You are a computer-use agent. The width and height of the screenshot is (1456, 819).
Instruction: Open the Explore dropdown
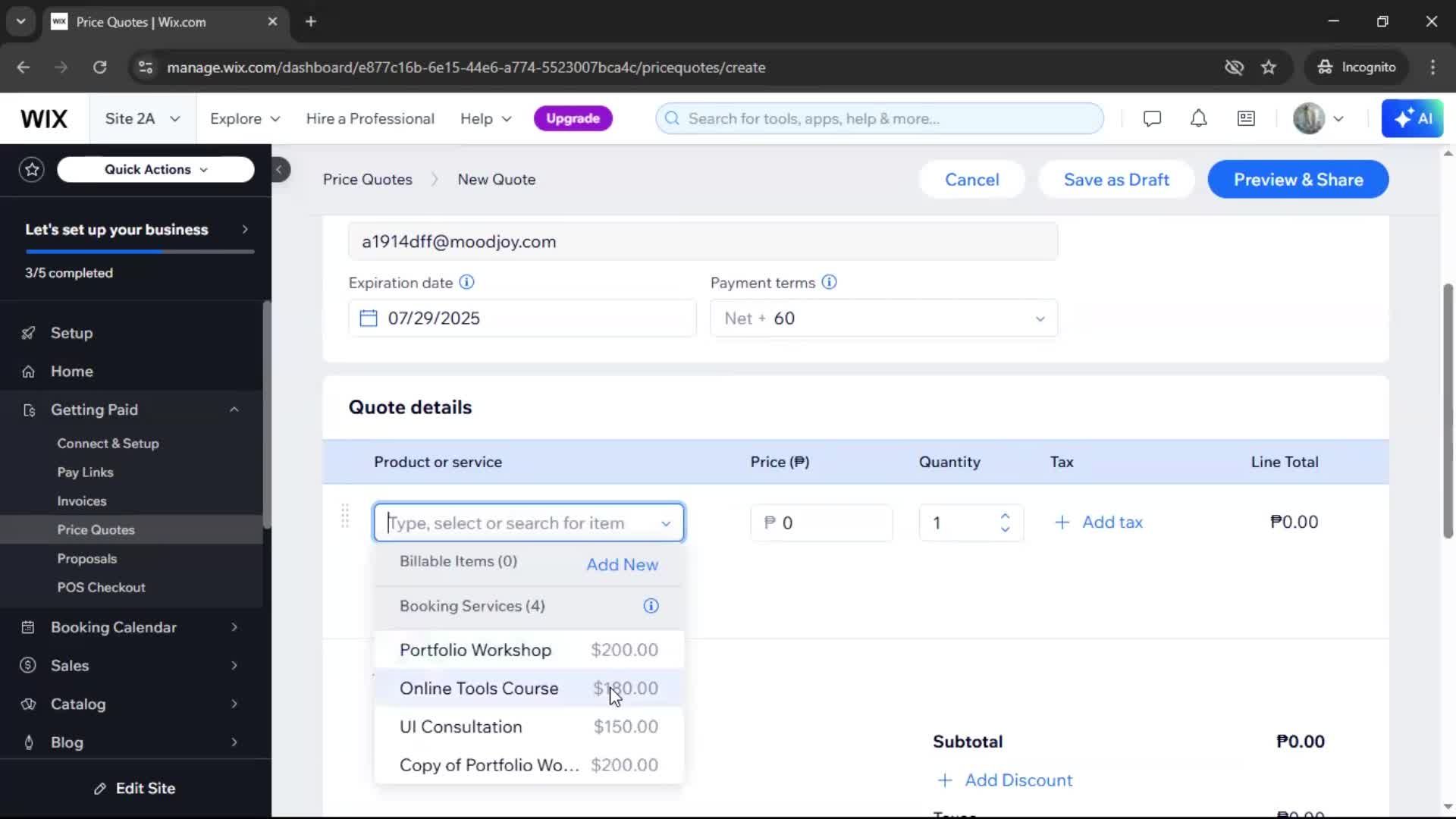[x=245, y=118]
